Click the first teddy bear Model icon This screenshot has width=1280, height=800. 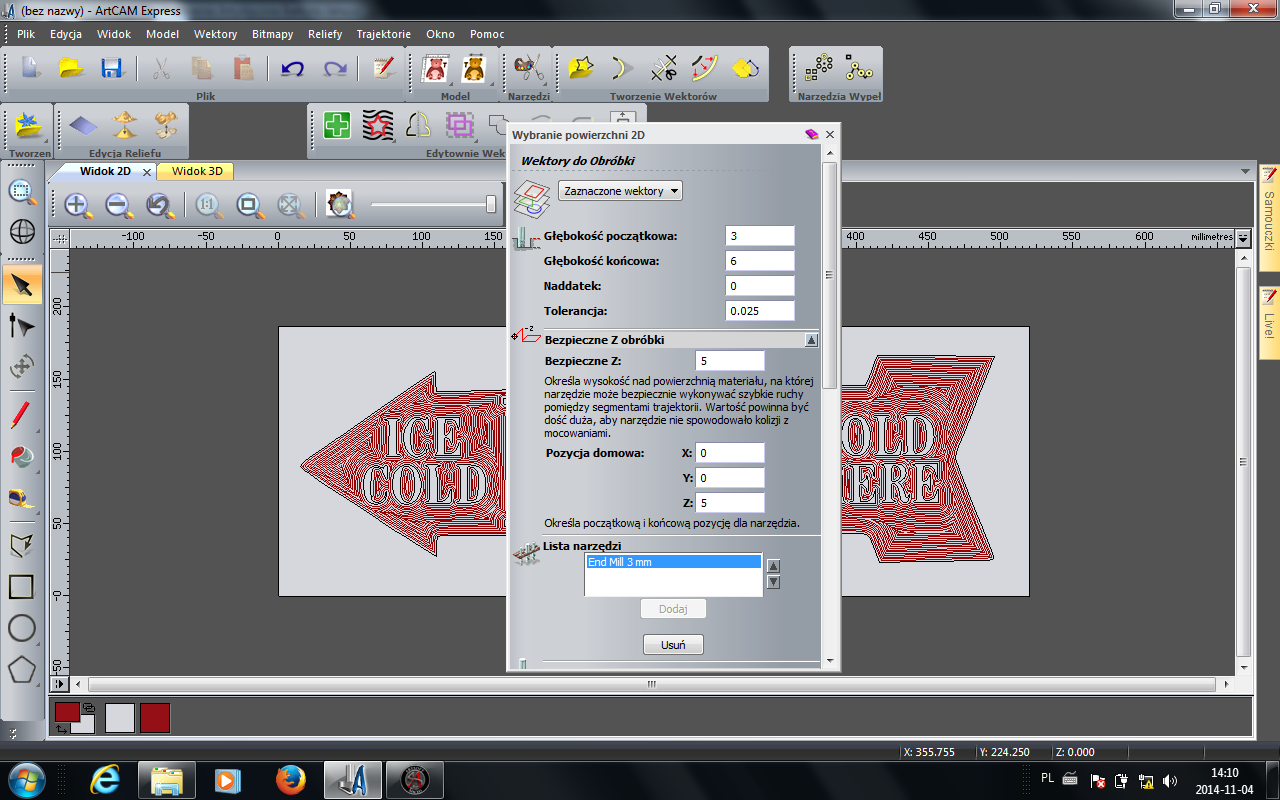point(435,68)
